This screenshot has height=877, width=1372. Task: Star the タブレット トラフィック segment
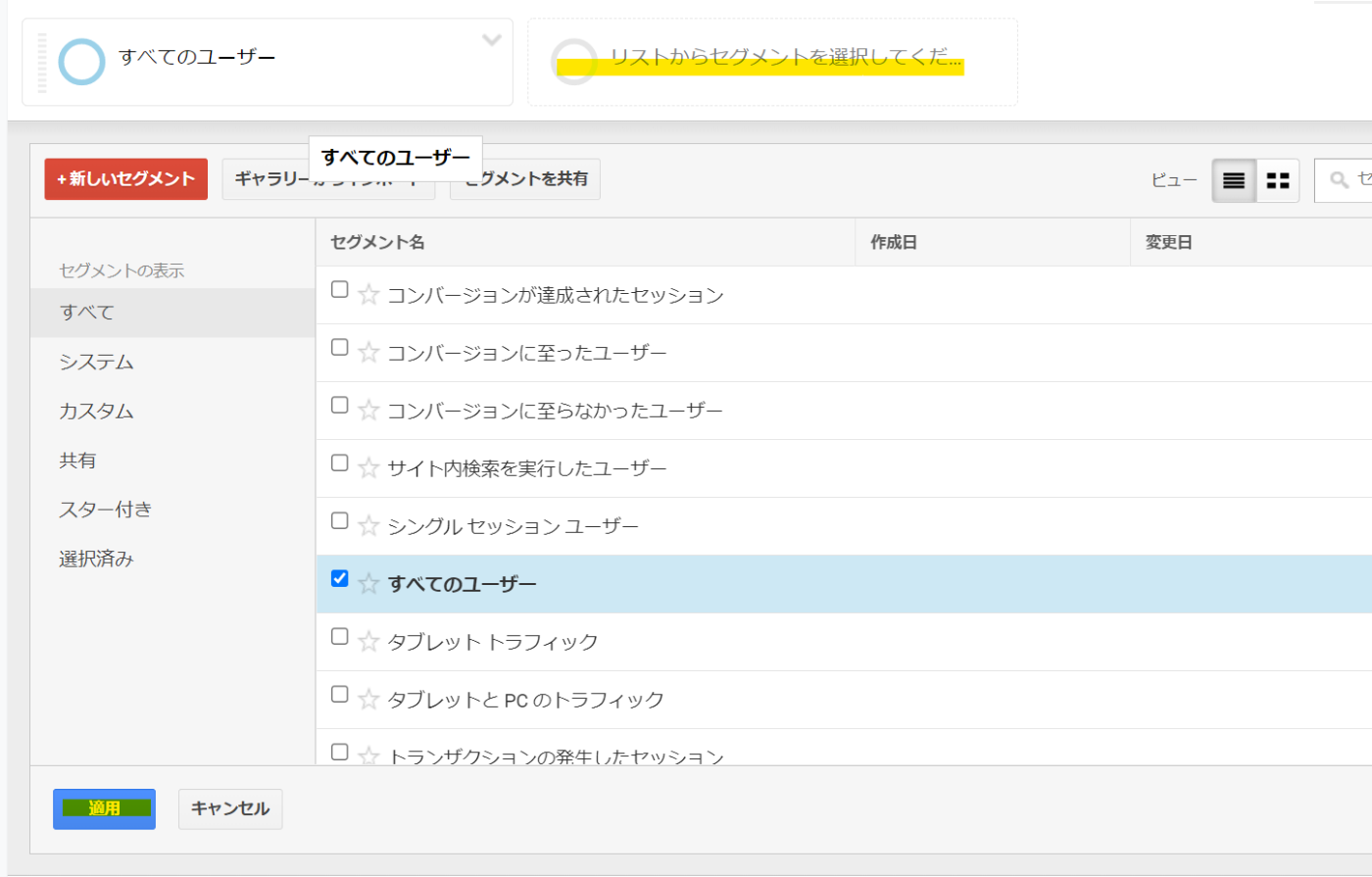point(368,641)
